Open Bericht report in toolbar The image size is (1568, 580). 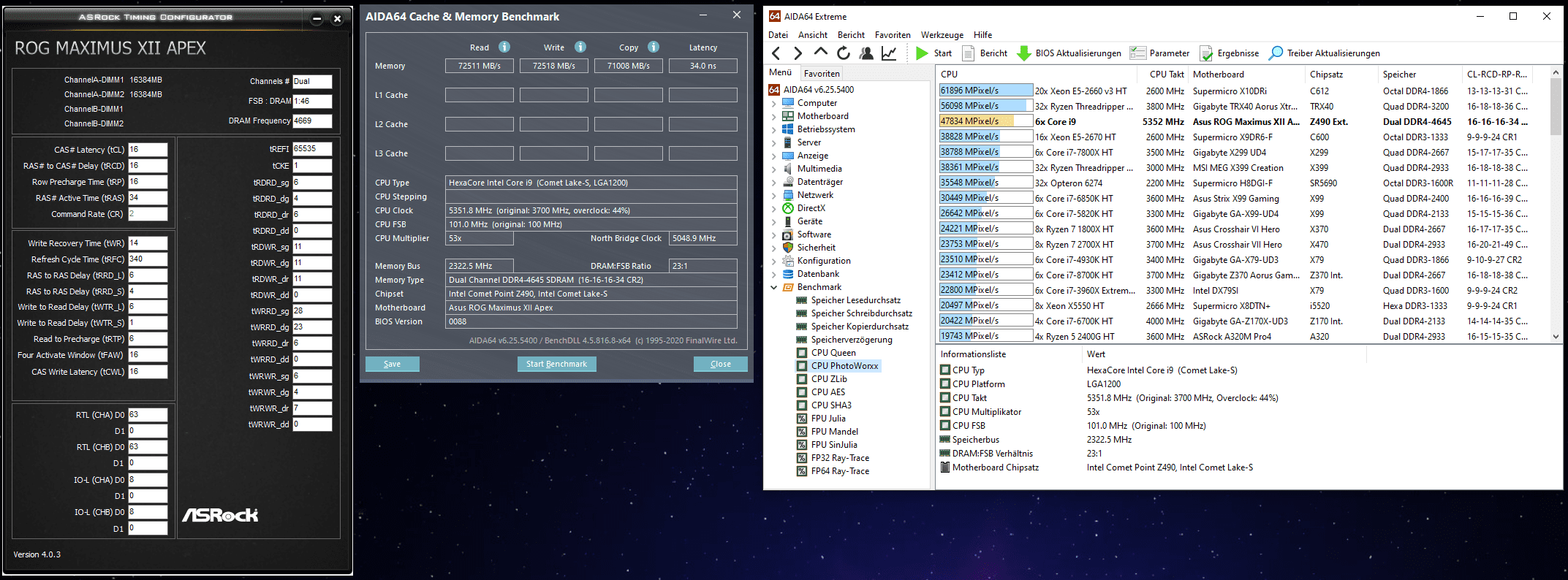coord(985,53)
